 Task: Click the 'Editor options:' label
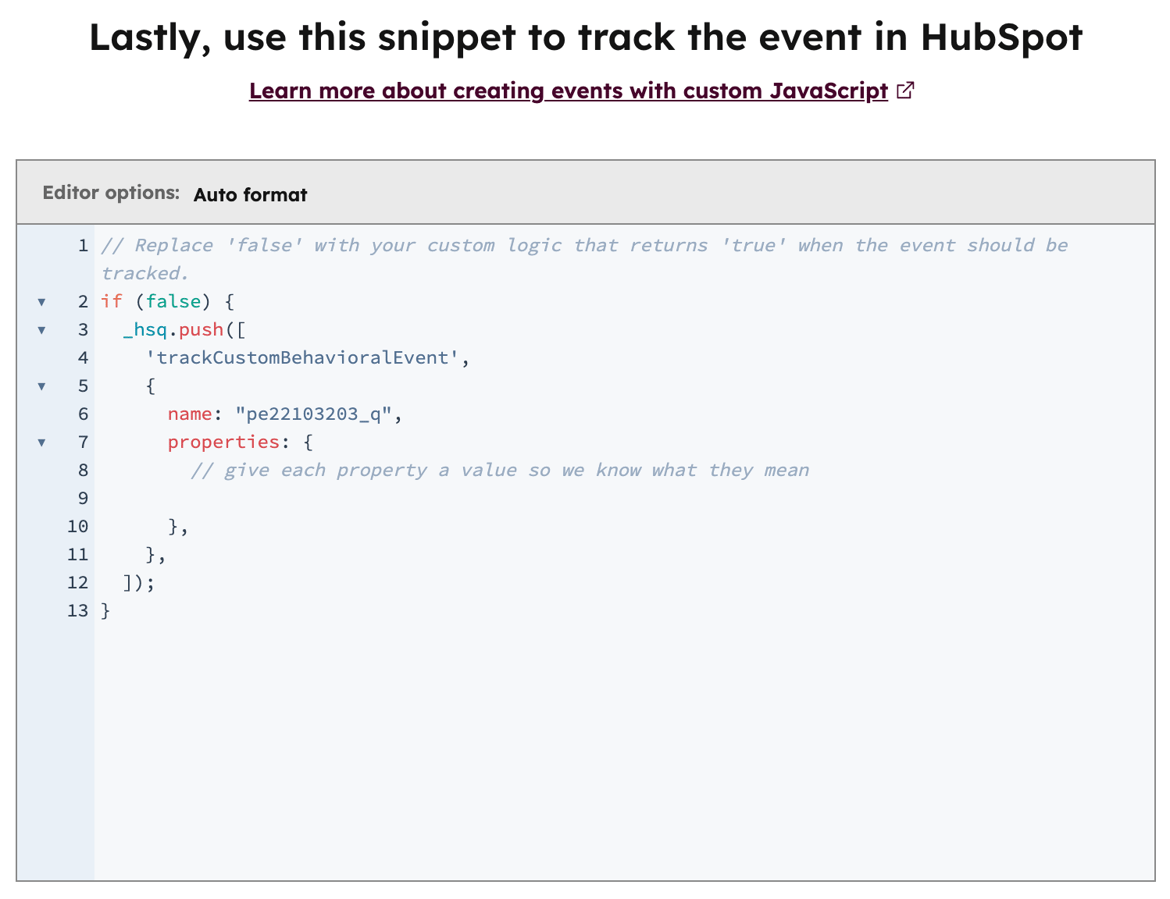point(111,193)
